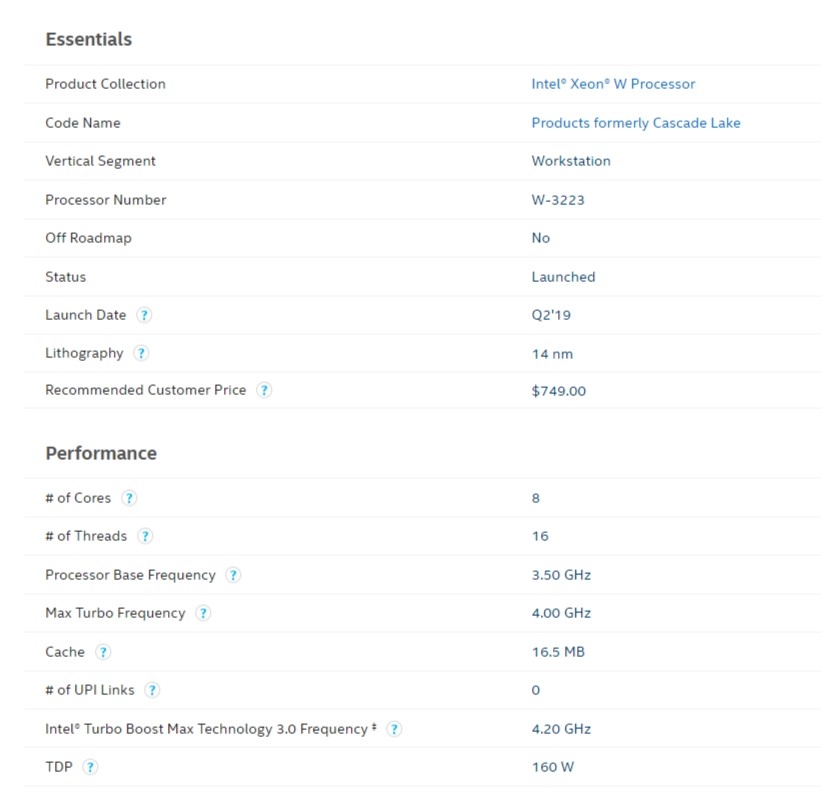The height and width of the screenshot is (804, 821).
Task: Click the # of Threads help icon
Action: 145,536
